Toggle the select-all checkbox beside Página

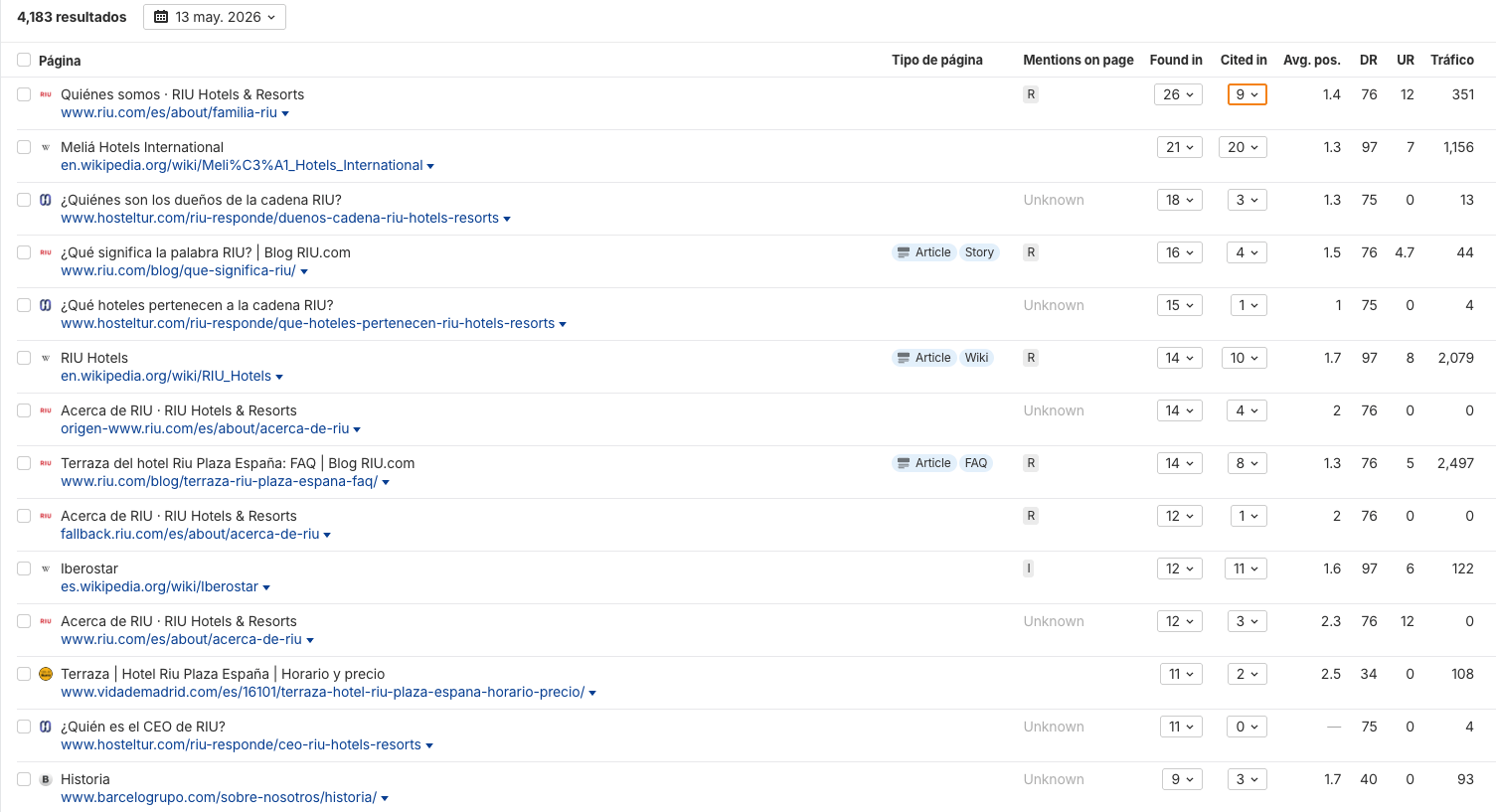tap(24, 60)
